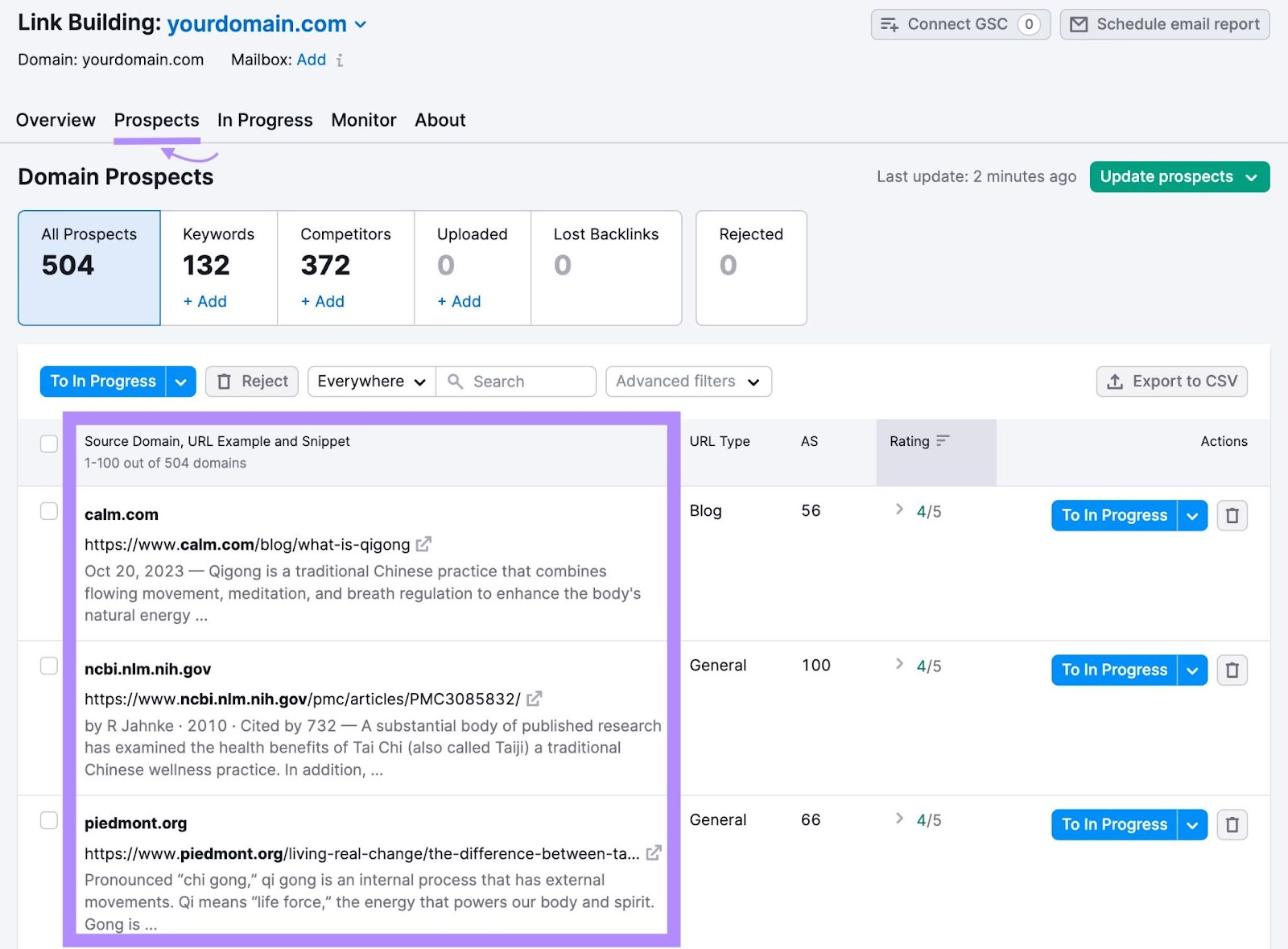Screen dimensions: 1288x949
Task: Delete the piedmont.org prospect with trash icon
Action: (1232, 824)
